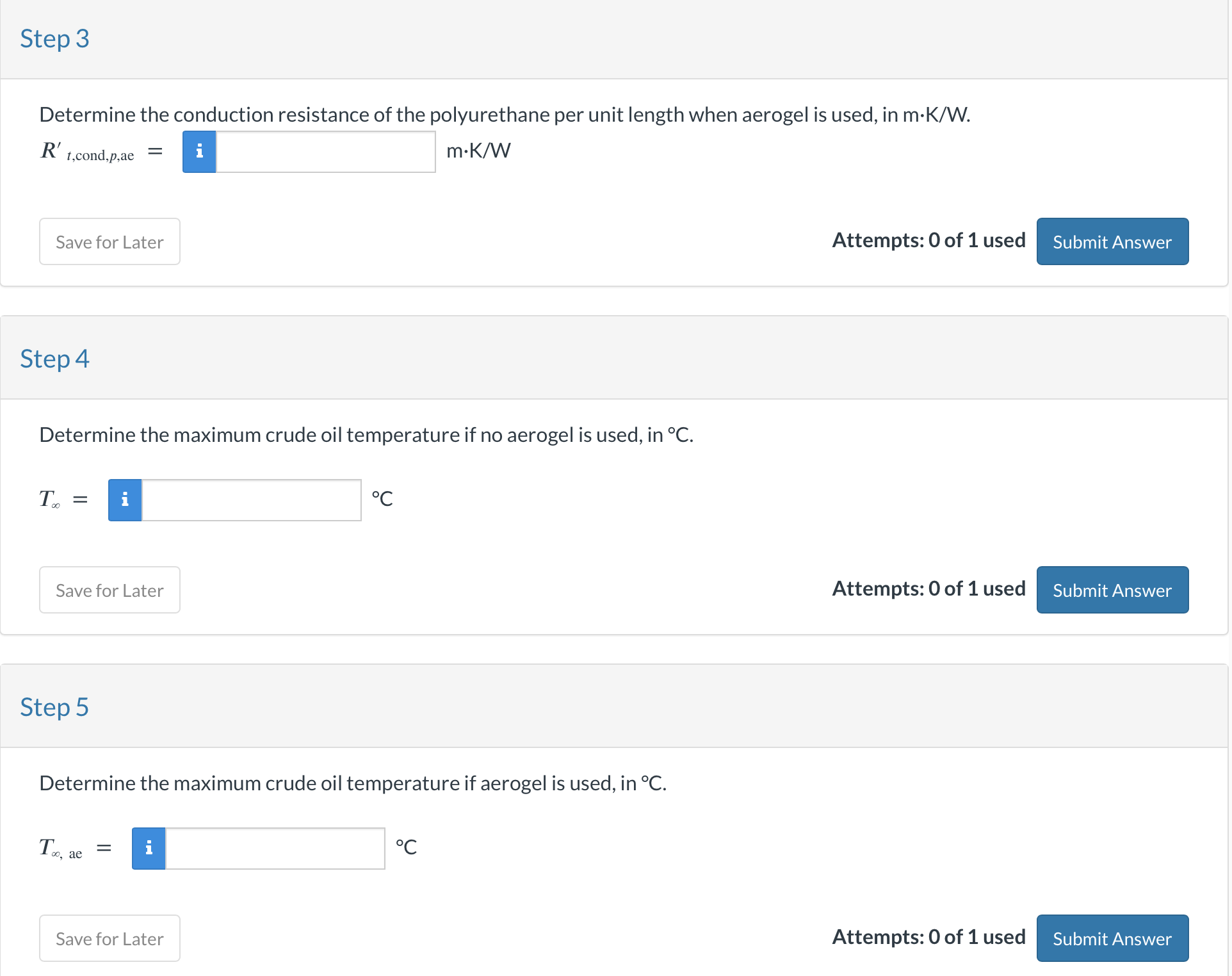Submit the answer for Step 5
This screenshot has height=976, width=1232.
coord(1112,938)
